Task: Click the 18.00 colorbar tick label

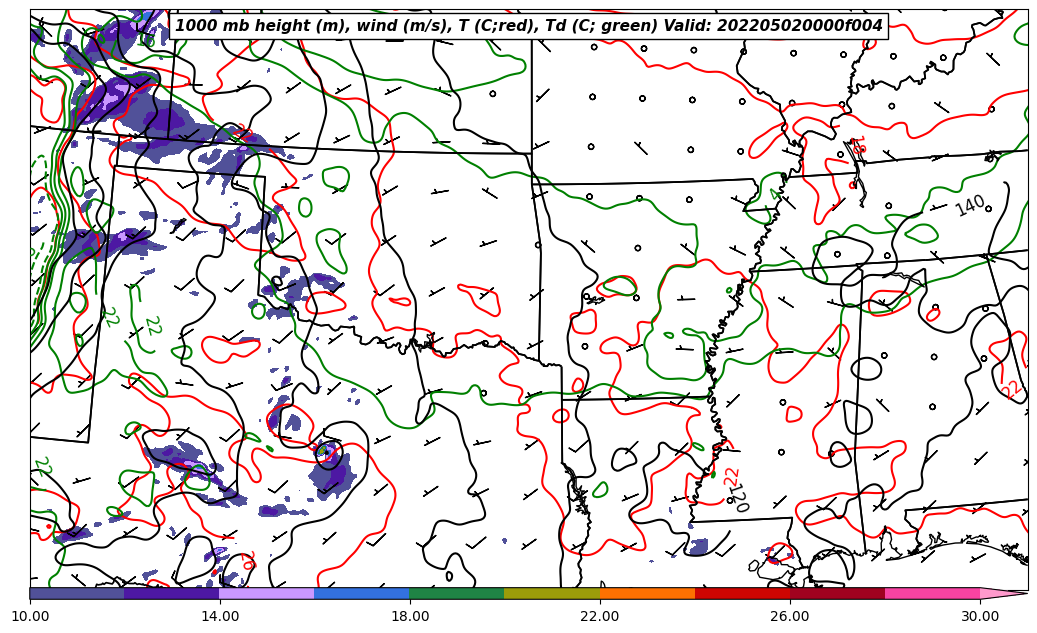Action: click(409, 616)
